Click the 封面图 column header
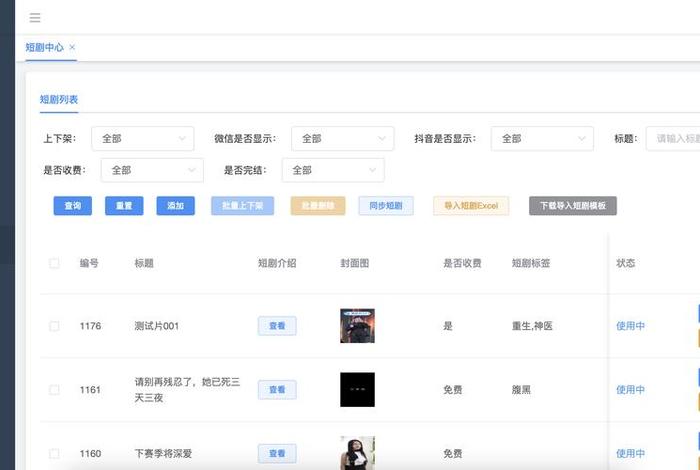This screenshot has height=470, width=700. [354, 263]
